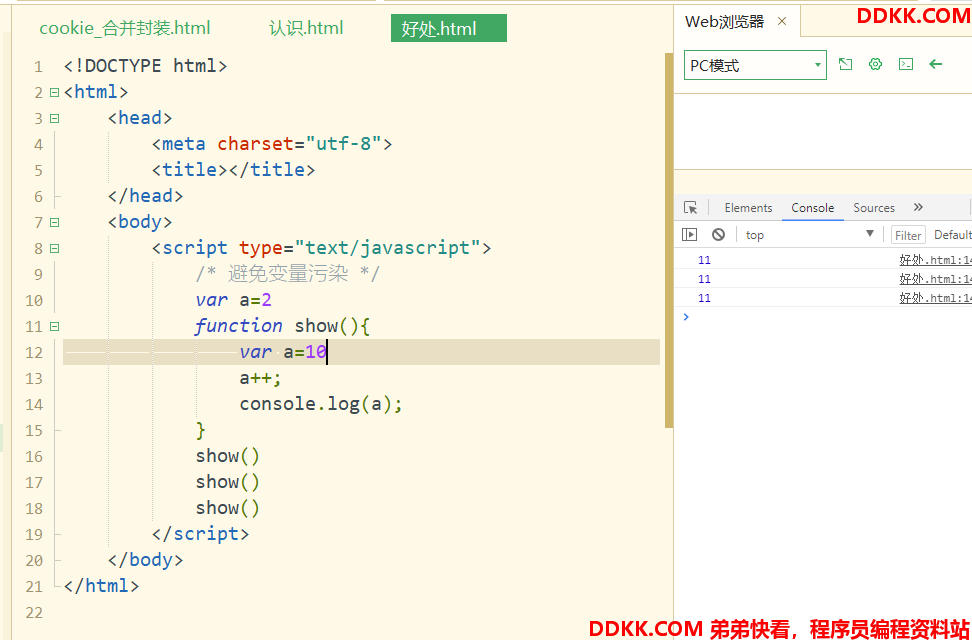Open source link of first console log
The height and width of the screenshot is (640, 972).
tap(935, 260)
